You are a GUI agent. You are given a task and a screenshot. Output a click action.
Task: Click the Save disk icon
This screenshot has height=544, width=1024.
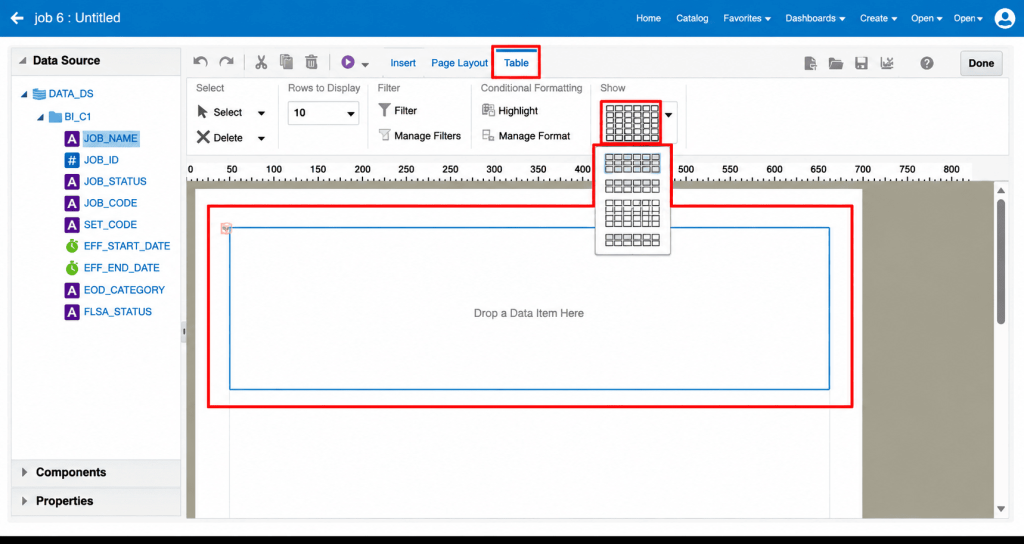pyautogui.click(x=861, y=63)
